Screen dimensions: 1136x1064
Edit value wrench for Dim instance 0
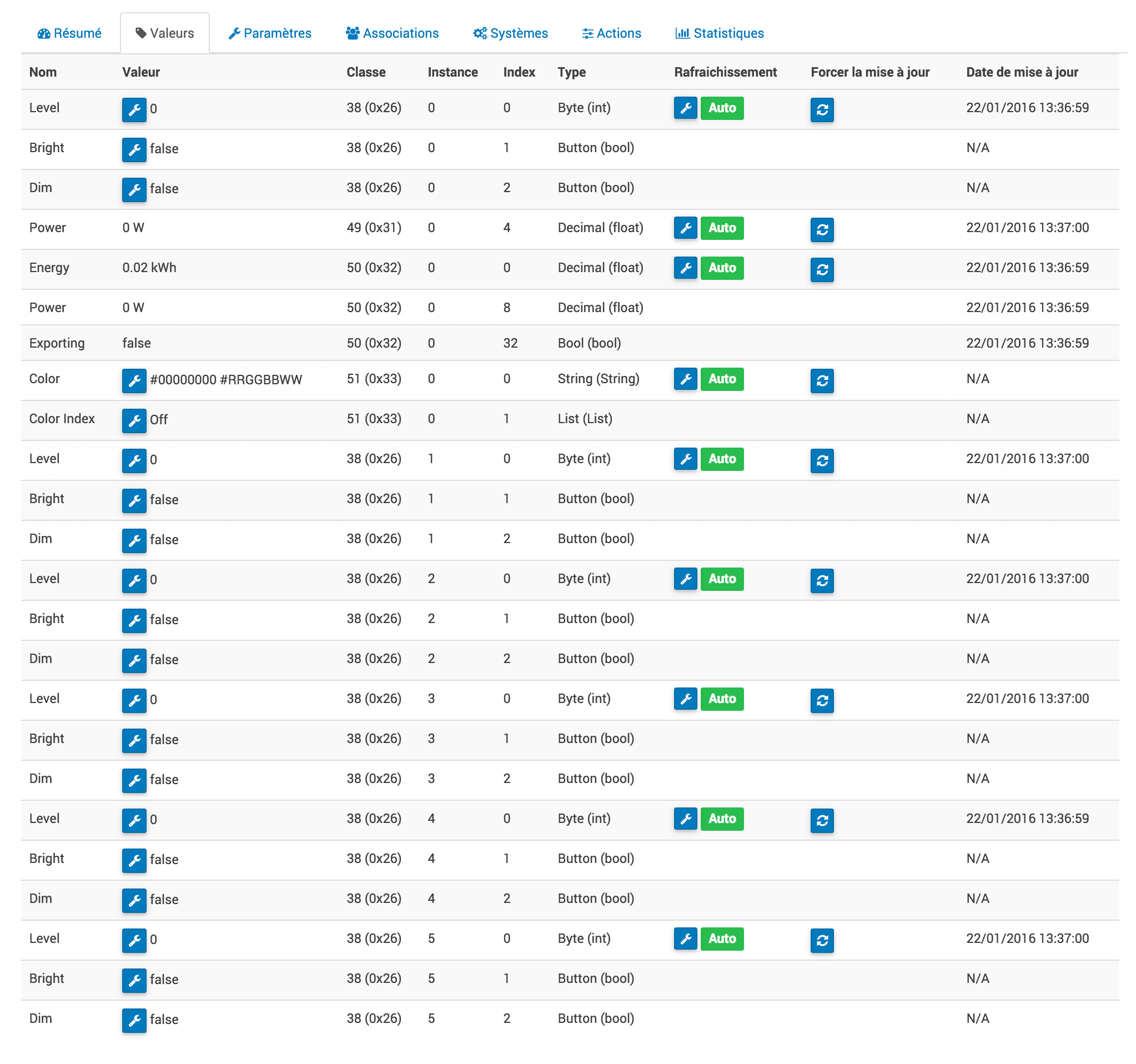[134, 190]
